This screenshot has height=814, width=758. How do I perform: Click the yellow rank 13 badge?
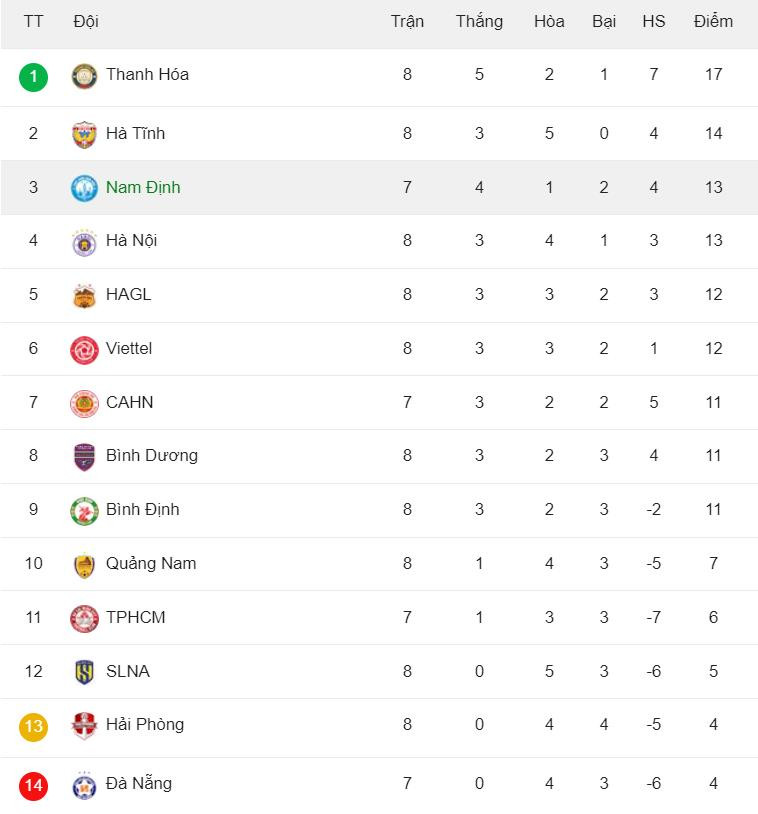click(x=33, y=726)
